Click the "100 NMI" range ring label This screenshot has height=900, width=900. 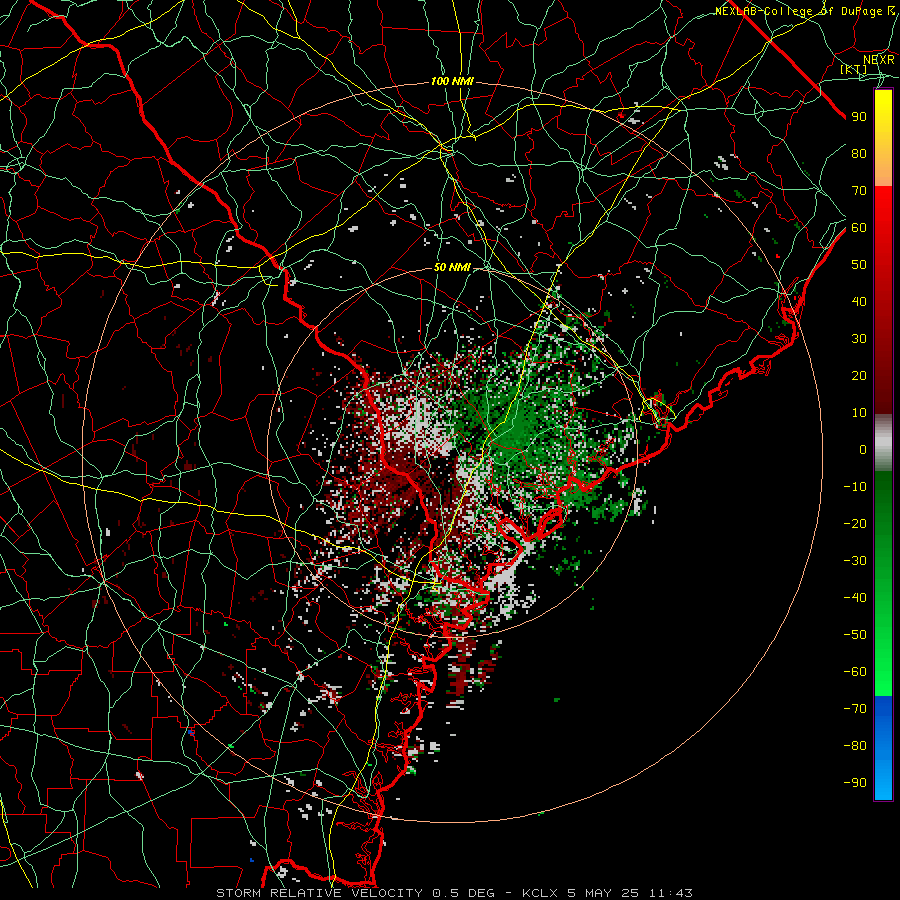[x=452, y=82]
